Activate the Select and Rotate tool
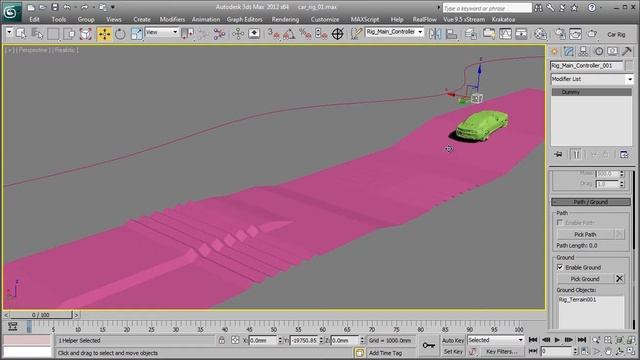The width and height of the screenshot is (640, 360). pos(120,34)
